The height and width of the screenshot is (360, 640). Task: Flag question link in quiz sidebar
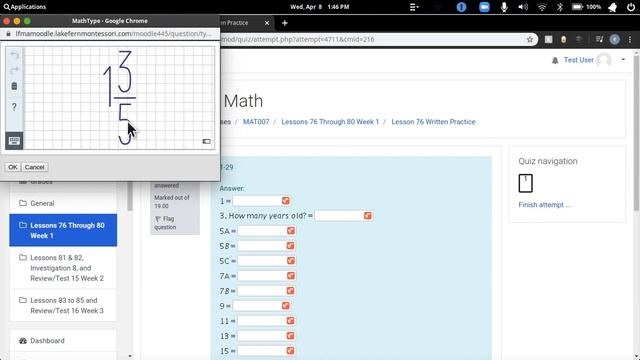click(x=165, y=223)
